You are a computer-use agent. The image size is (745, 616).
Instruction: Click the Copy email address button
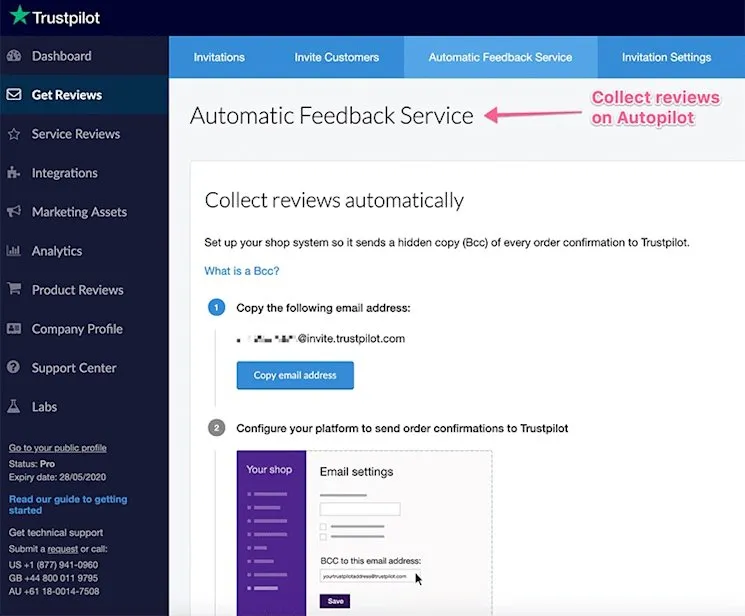[x=295, y=375]
